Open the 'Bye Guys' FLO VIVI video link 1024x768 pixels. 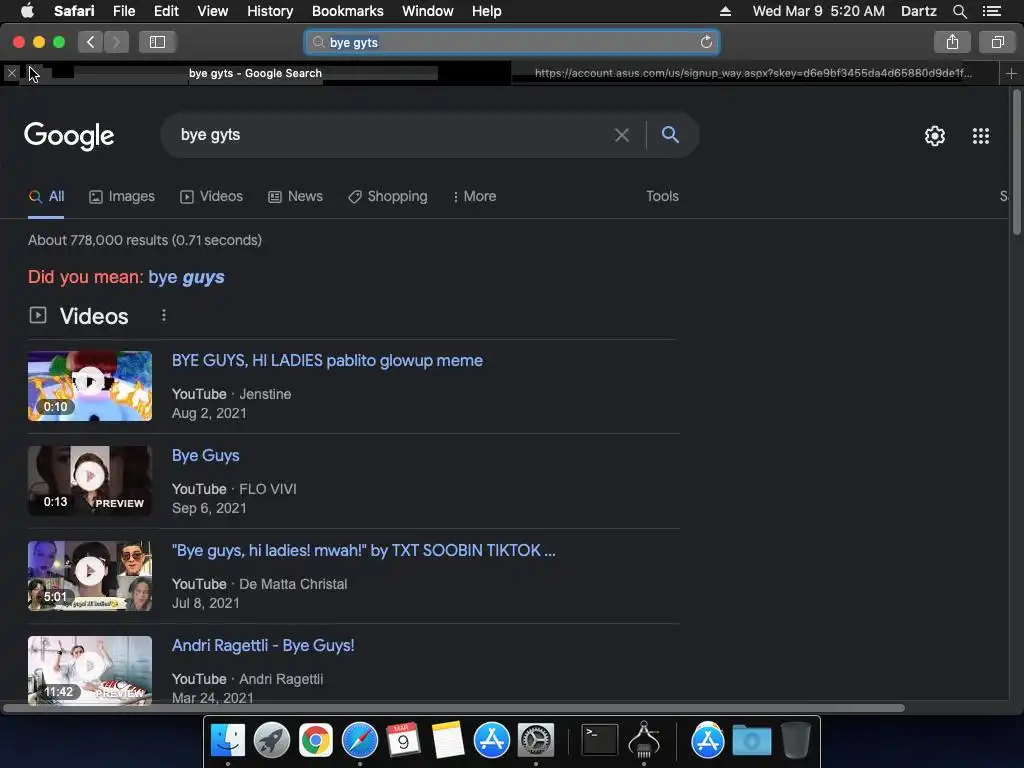(206, 456)
